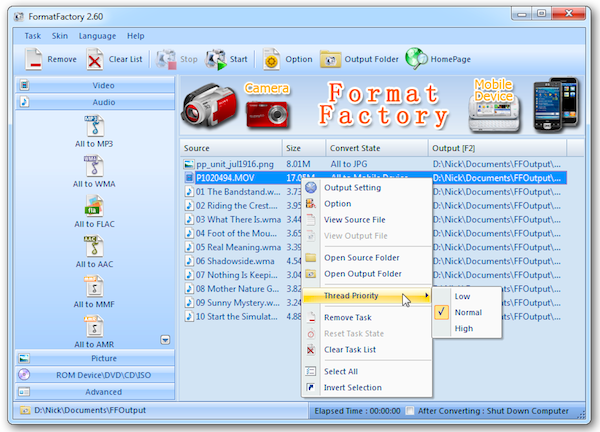Expand the Advanced category panel
The width and height of the screenshot is (600, 432).
[95, 392]
